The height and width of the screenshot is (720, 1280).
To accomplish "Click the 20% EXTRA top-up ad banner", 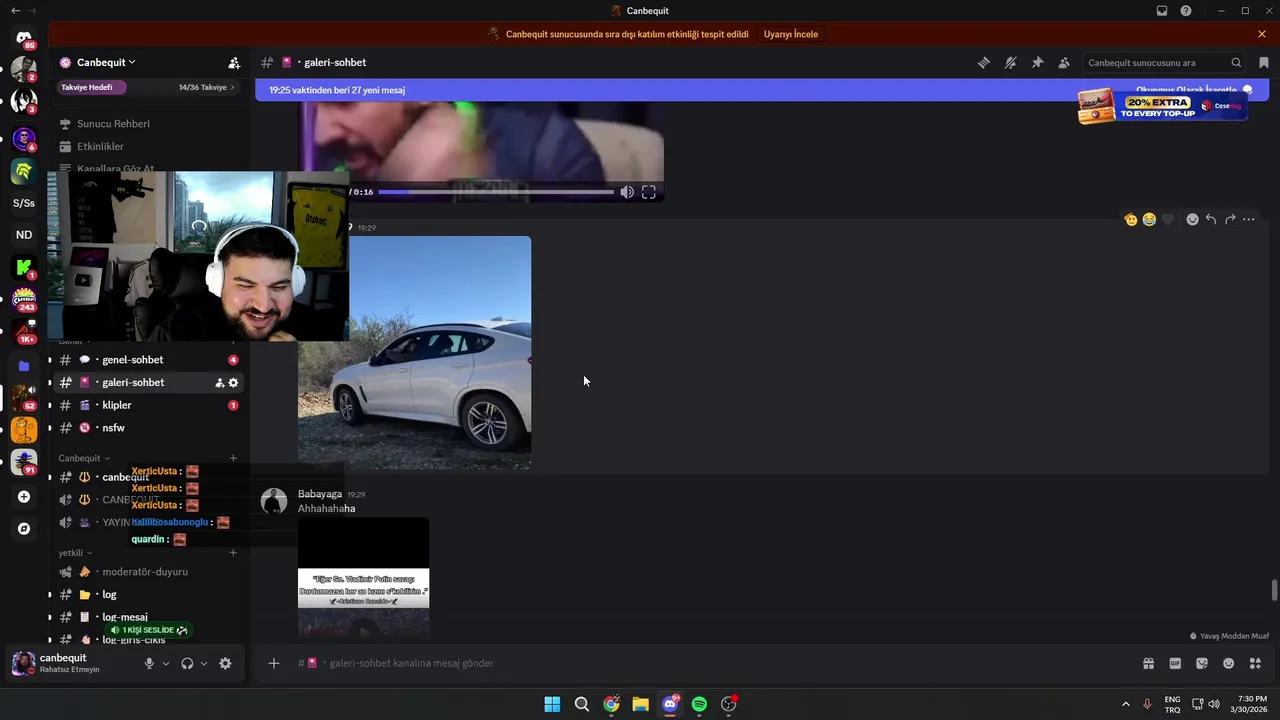I will tap(1163, 106).
